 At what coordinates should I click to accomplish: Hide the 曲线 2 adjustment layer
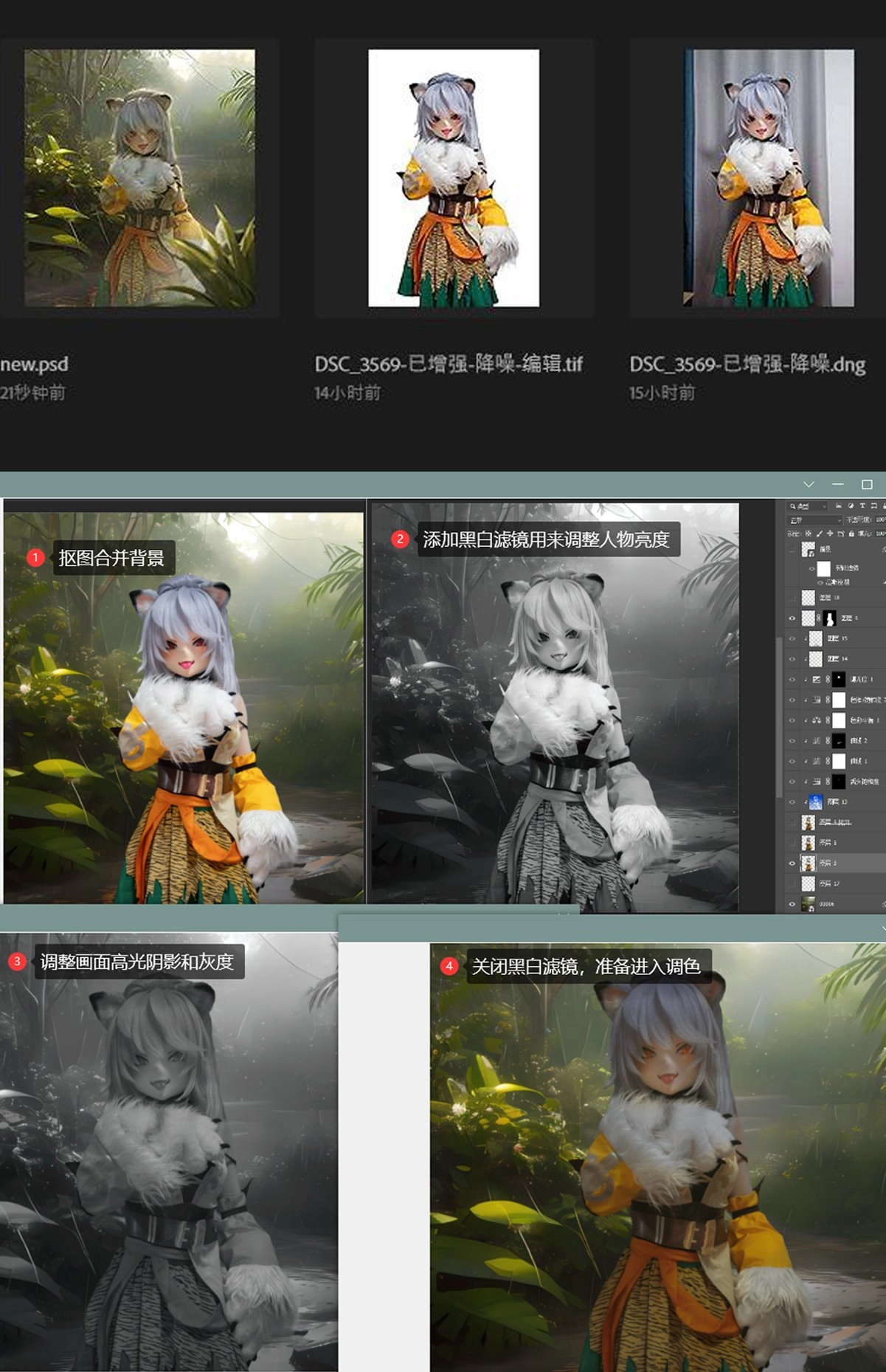pyautogui.click(x=792, y=741)
